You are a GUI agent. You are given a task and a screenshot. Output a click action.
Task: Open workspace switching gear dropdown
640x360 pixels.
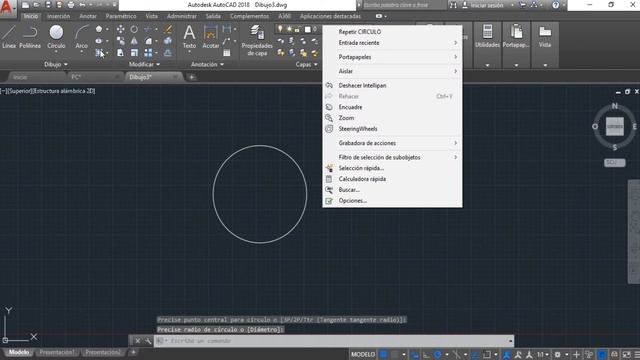pos(560,354)
